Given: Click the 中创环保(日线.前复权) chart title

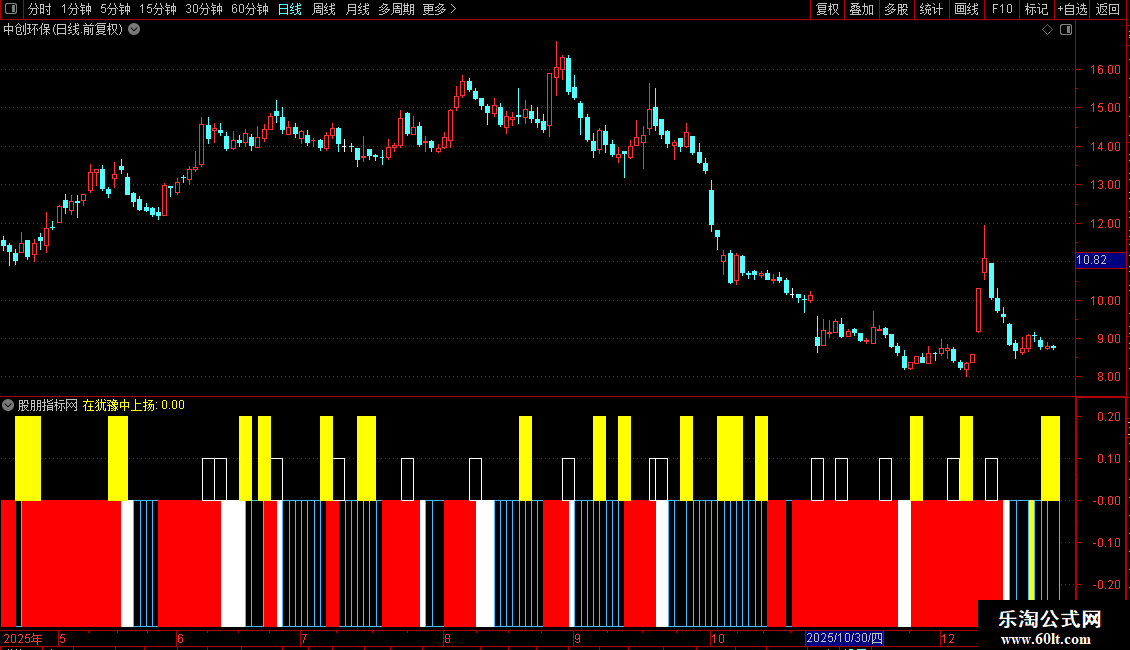Looking at the screenshot, I should [63, 30].
